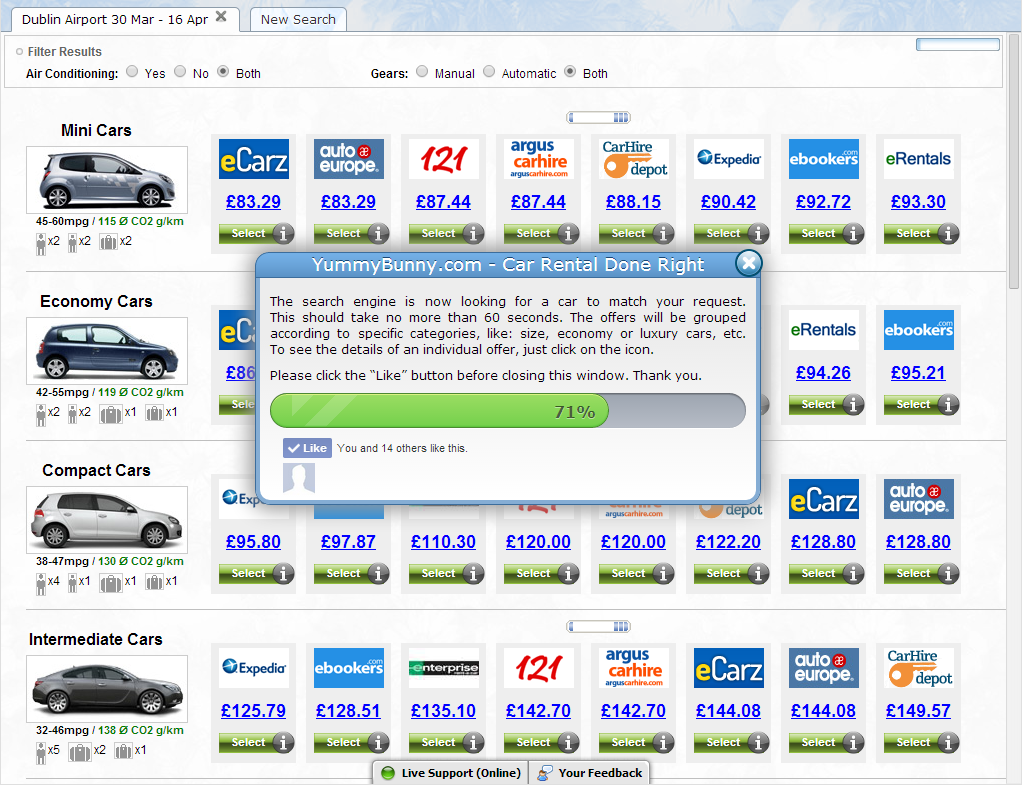Click the profile avatar in the popup
The image size is (1022, 785).
(x=299, y=478)
